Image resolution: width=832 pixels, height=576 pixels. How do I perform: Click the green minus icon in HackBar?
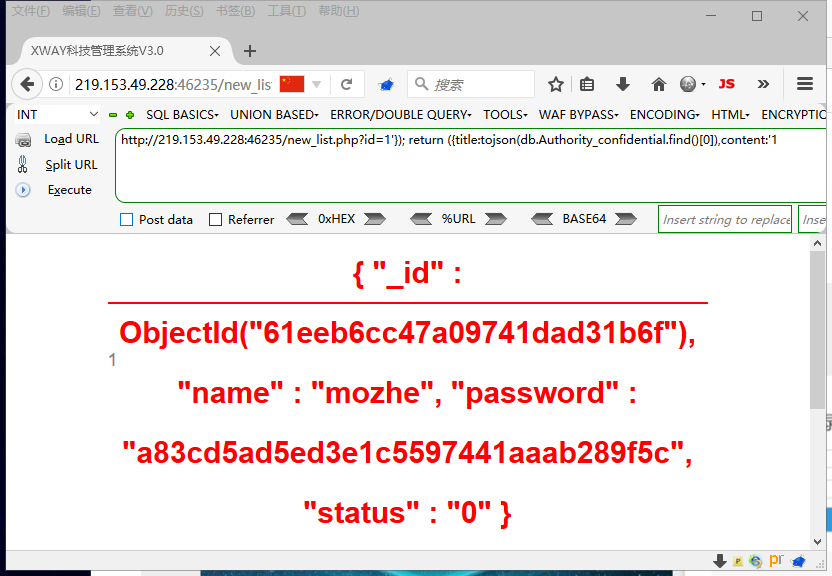(x=112, y=115)
